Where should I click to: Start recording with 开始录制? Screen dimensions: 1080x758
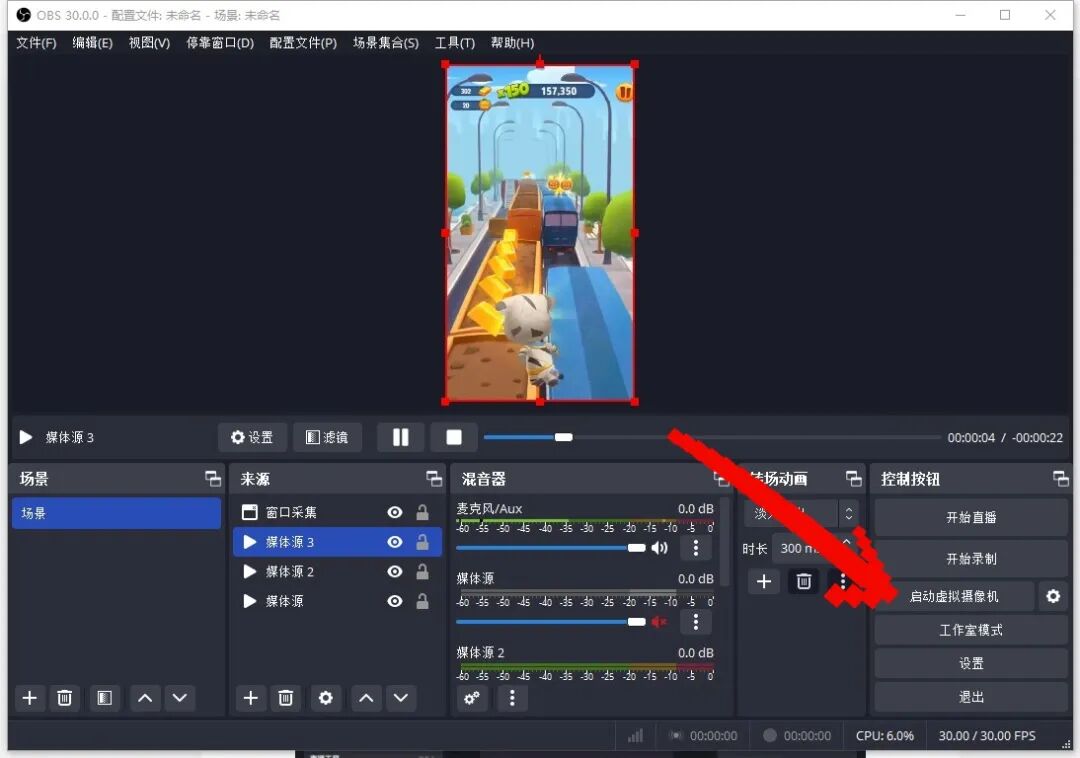pos(970,558)
